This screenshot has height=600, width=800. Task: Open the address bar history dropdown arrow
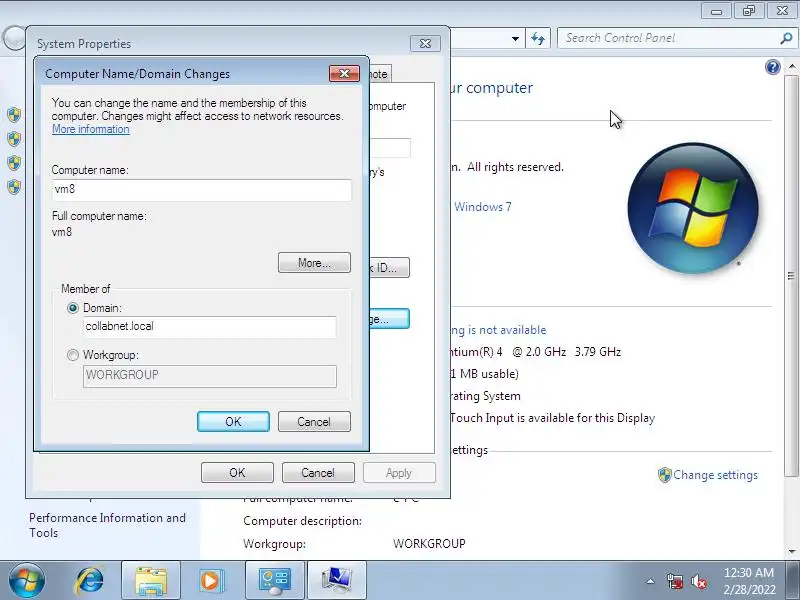[x=515, y=38]
